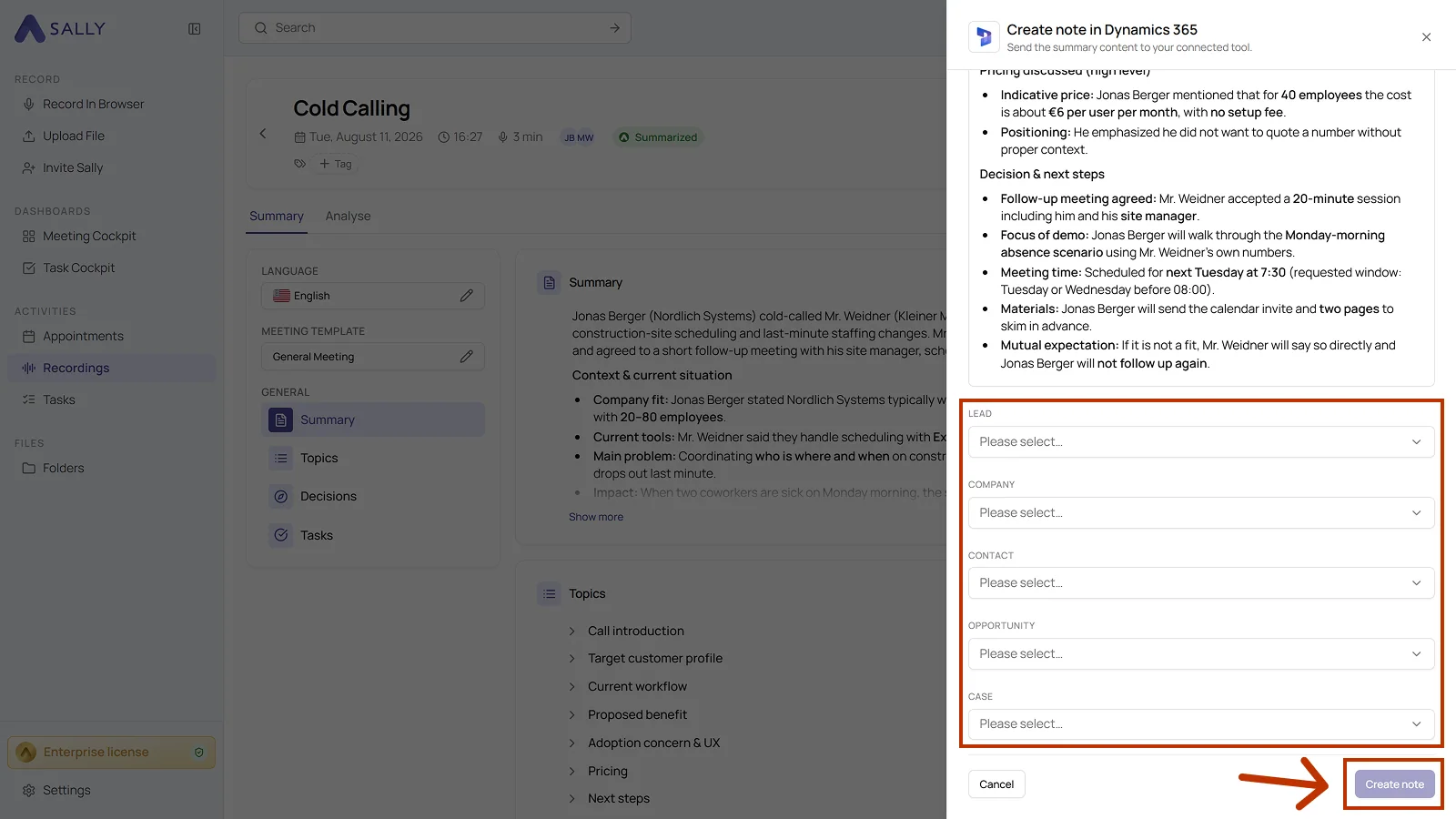Click the Enterprise license shield icon
The width and height of the screenshot is (1456, 819).
tap(199, 753)
